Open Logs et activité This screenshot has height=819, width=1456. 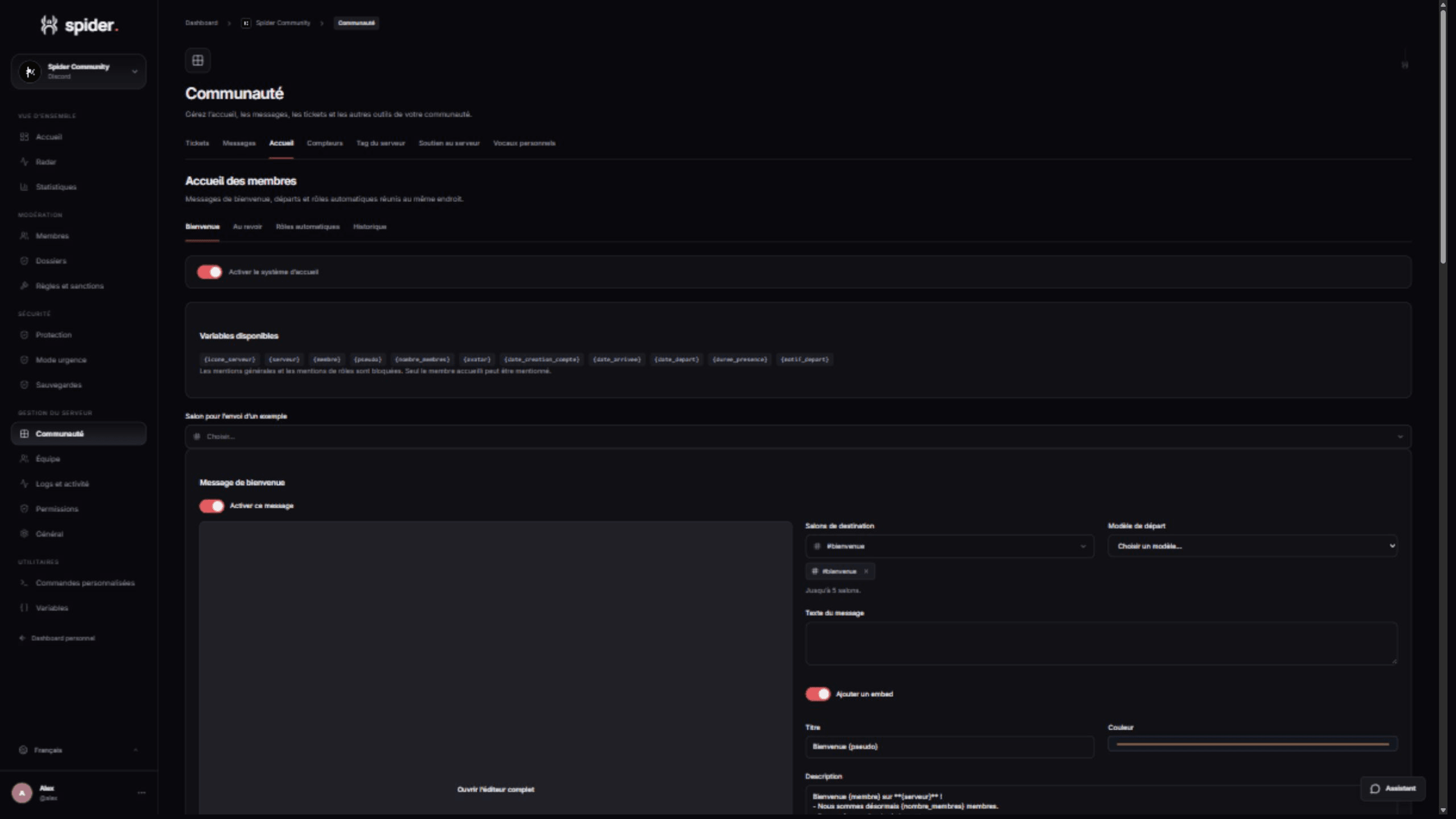78,484
